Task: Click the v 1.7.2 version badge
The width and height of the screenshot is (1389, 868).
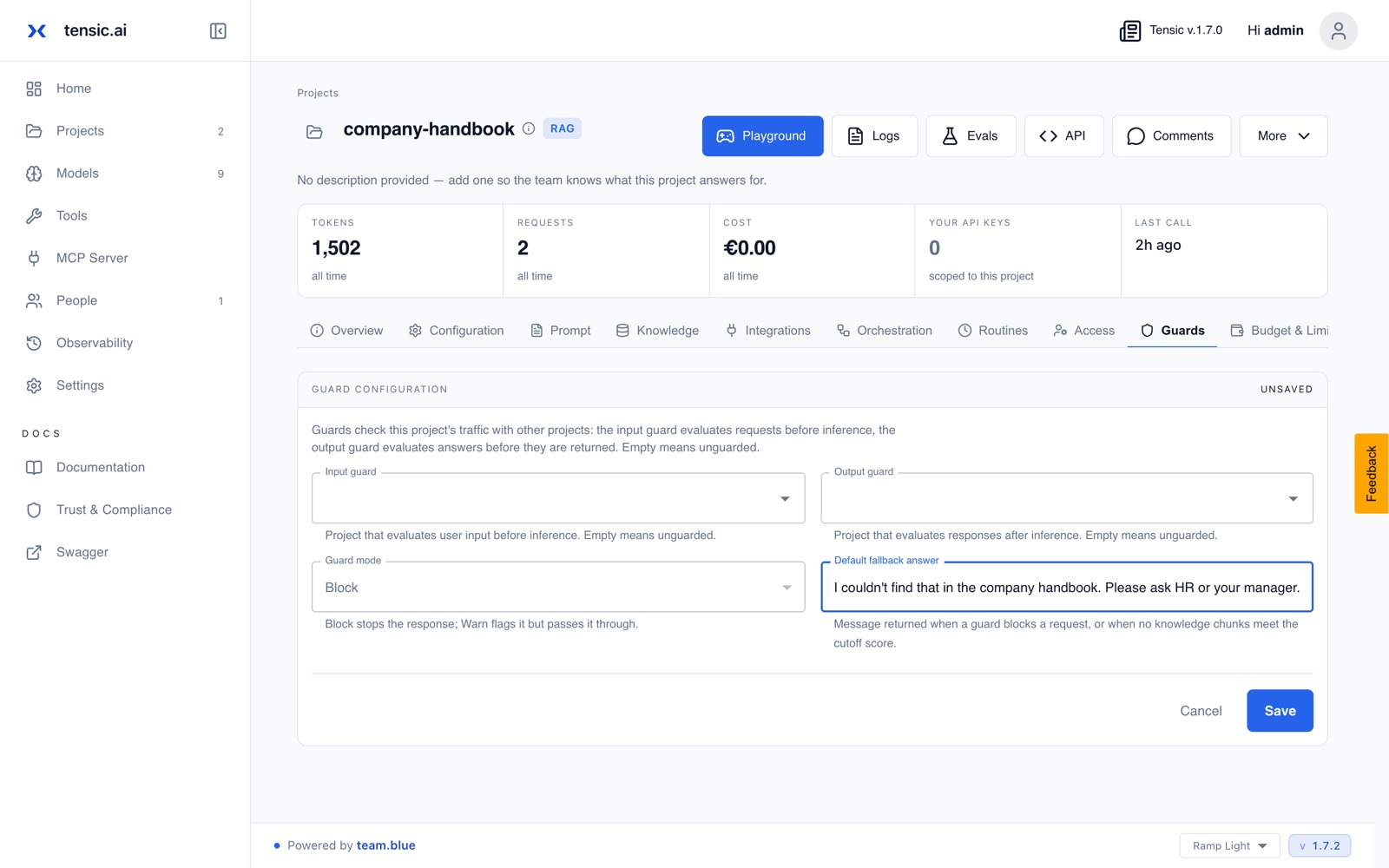Action: [1320, 845]
